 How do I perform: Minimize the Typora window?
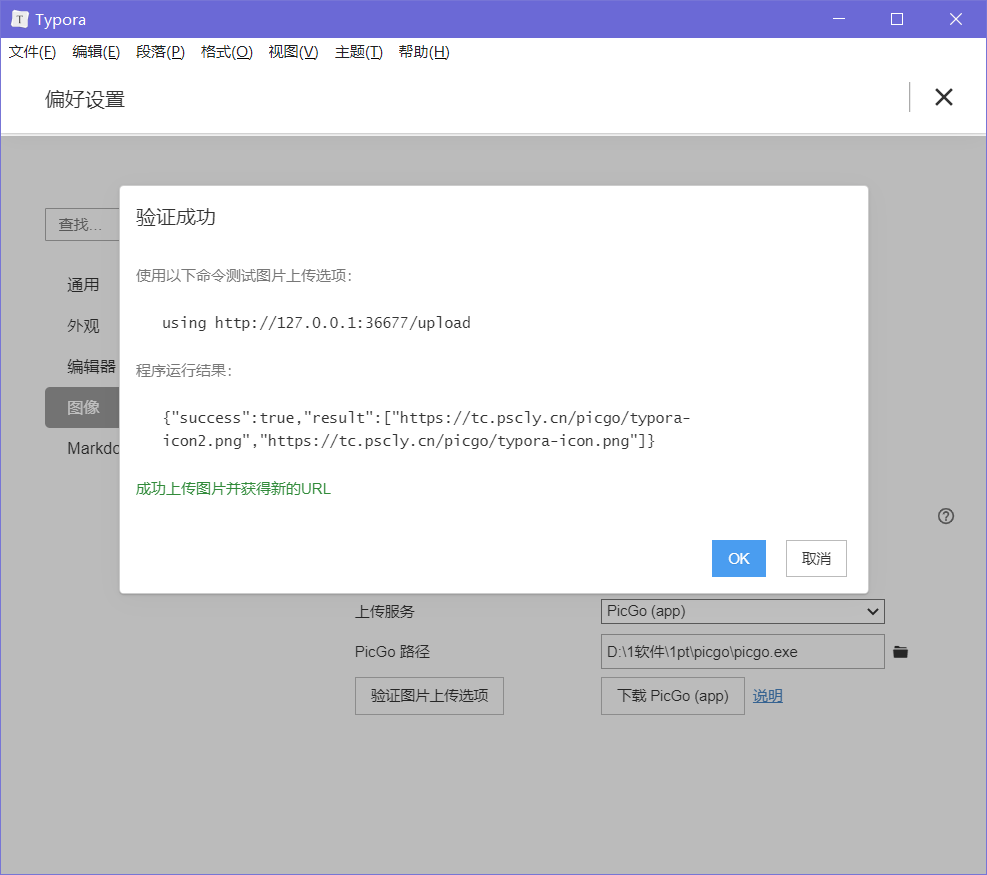click(838, 20)
